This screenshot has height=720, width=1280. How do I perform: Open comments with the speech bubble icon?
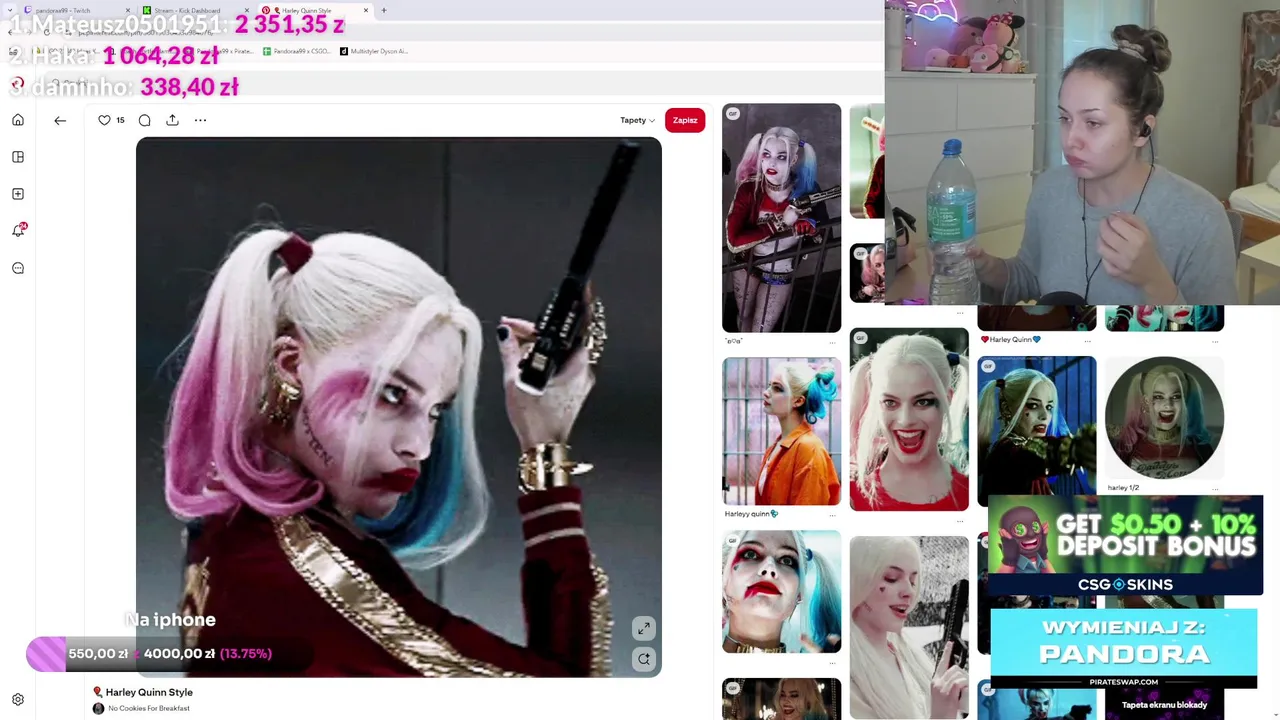(x=145, y=120)
